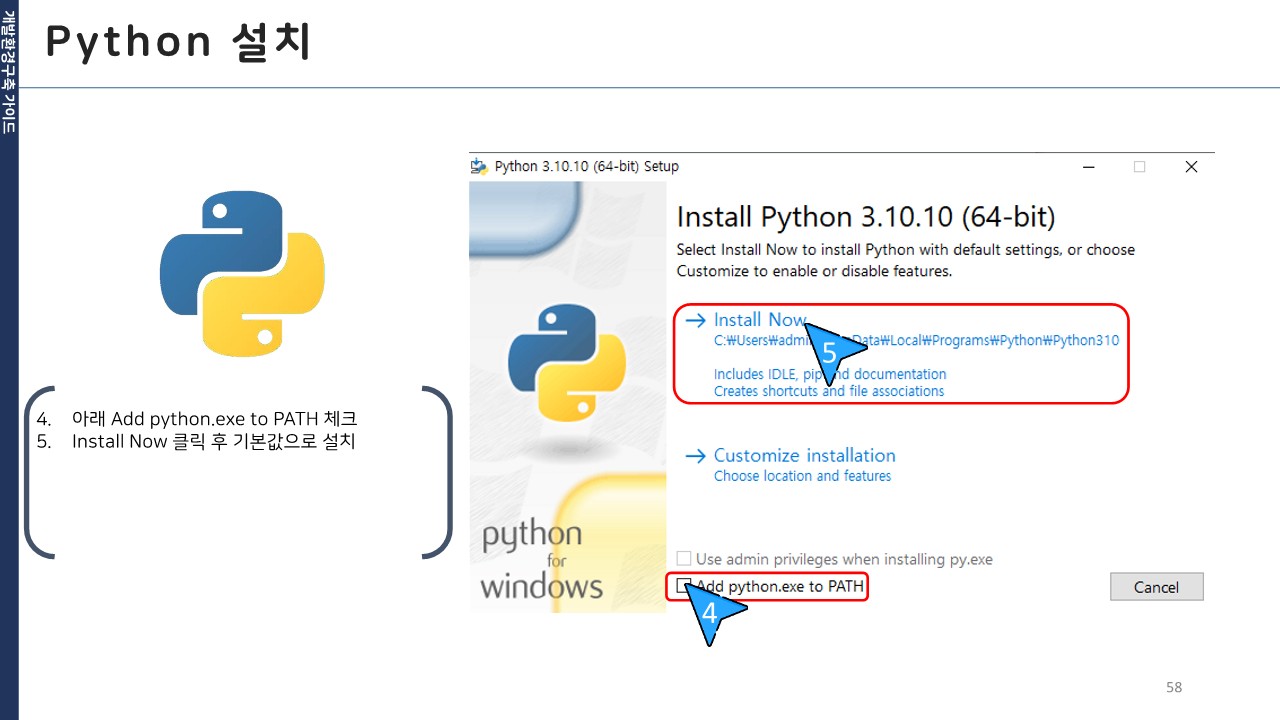
Task: Click Install Now to install Python
Action: point(760,320)
